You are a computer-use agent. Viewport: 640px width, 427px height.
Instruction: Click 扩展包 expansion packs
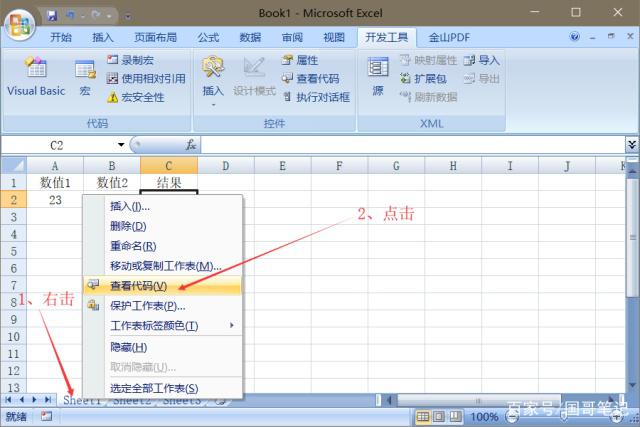click(x=423, y=78)
